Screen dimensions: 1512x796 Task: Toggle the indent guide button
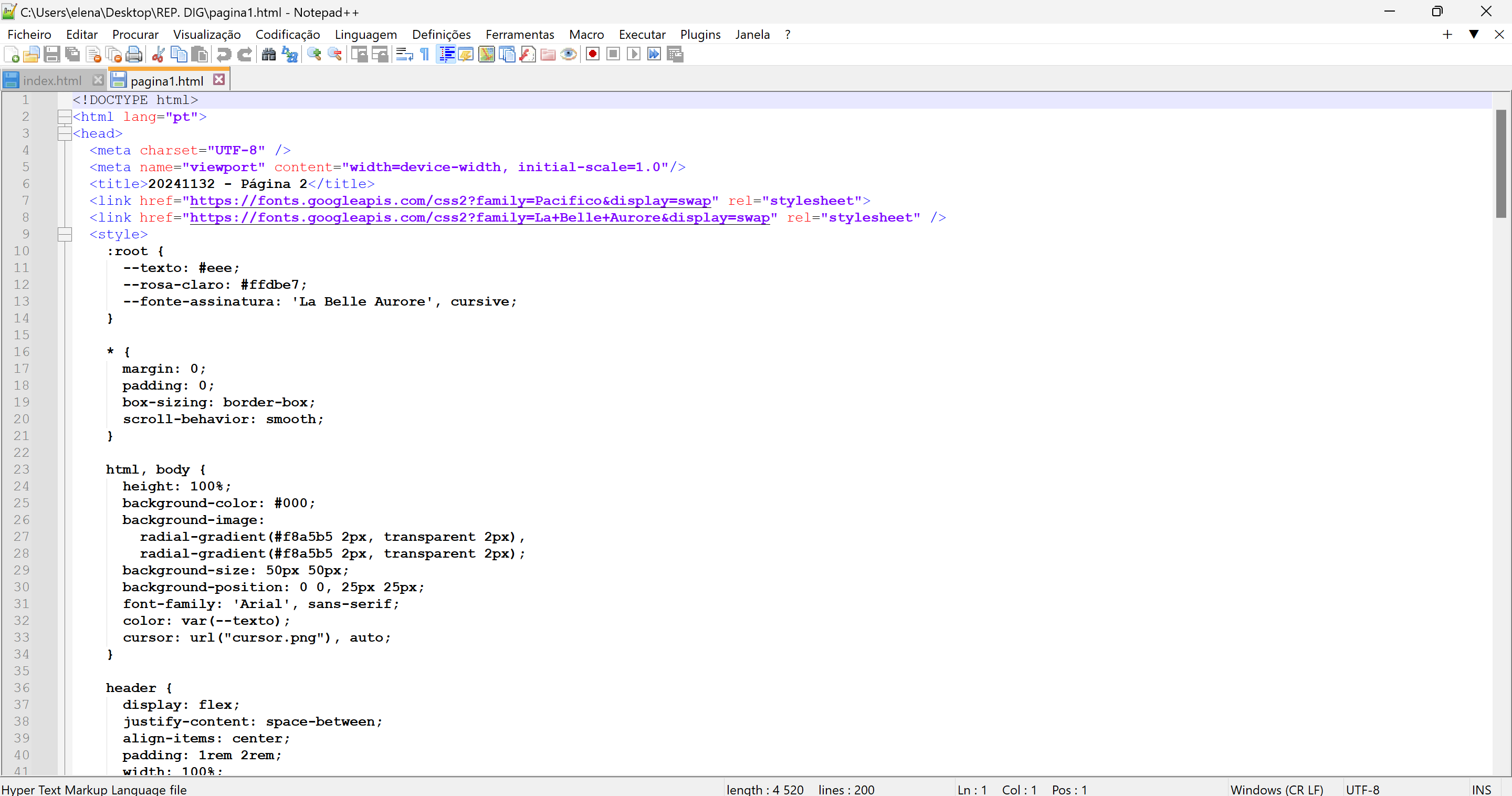tap(447, 55)
